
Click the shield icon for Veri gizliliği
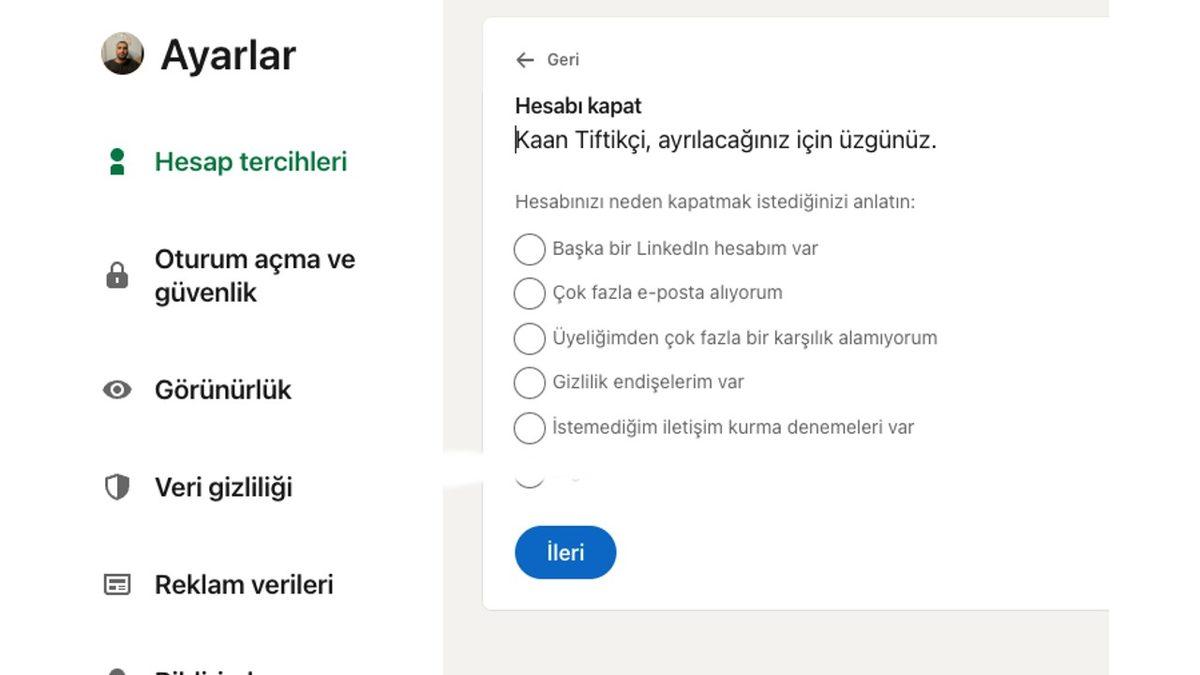[x=118, y=486]
